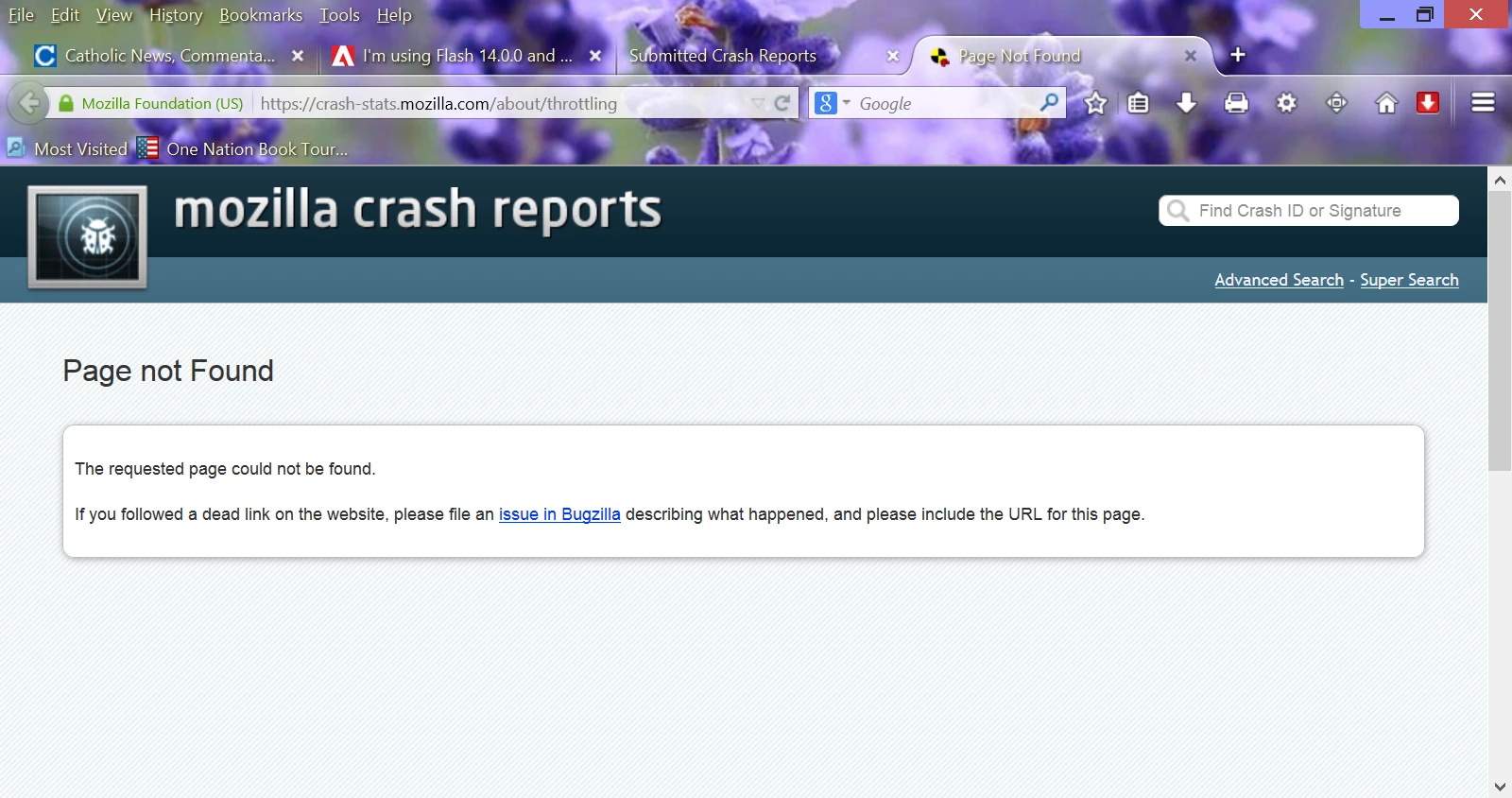Open the Edit menu
Viewport: 1512px width, 798px height.
pos(65,15)
